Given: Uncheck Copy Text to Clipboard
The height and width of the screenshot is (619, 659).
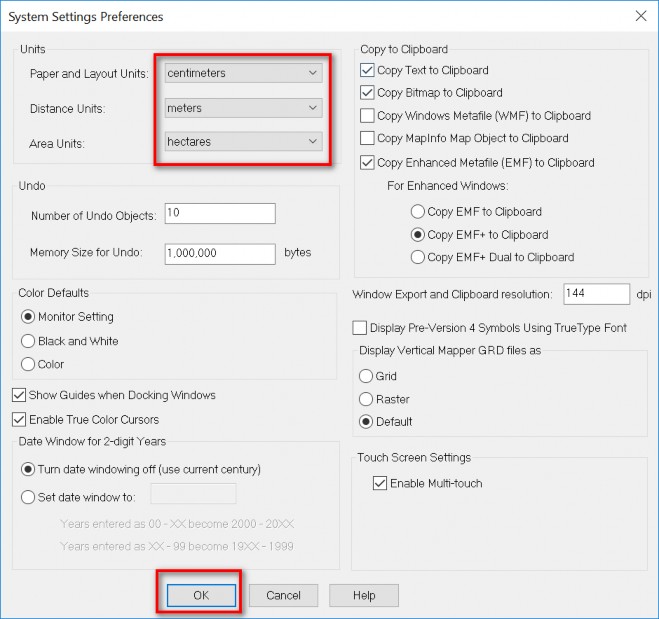Looking at the screenshot, I should click(x=368, y=70).
